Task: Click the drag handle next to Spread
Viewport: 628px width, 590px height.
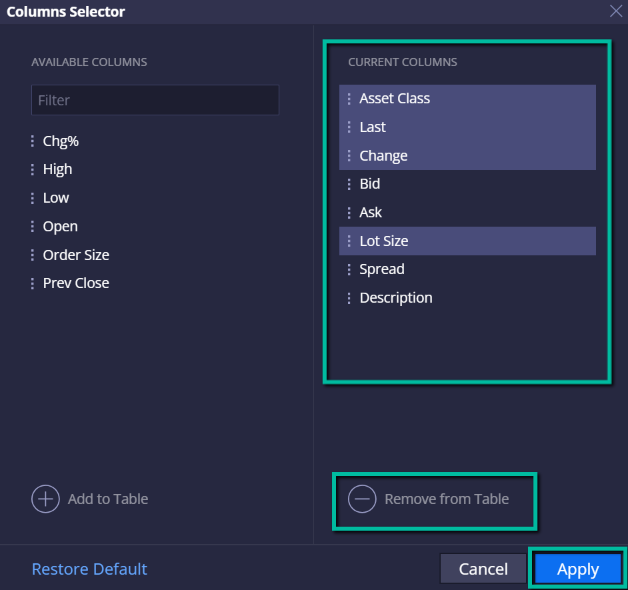Action: 349,269
